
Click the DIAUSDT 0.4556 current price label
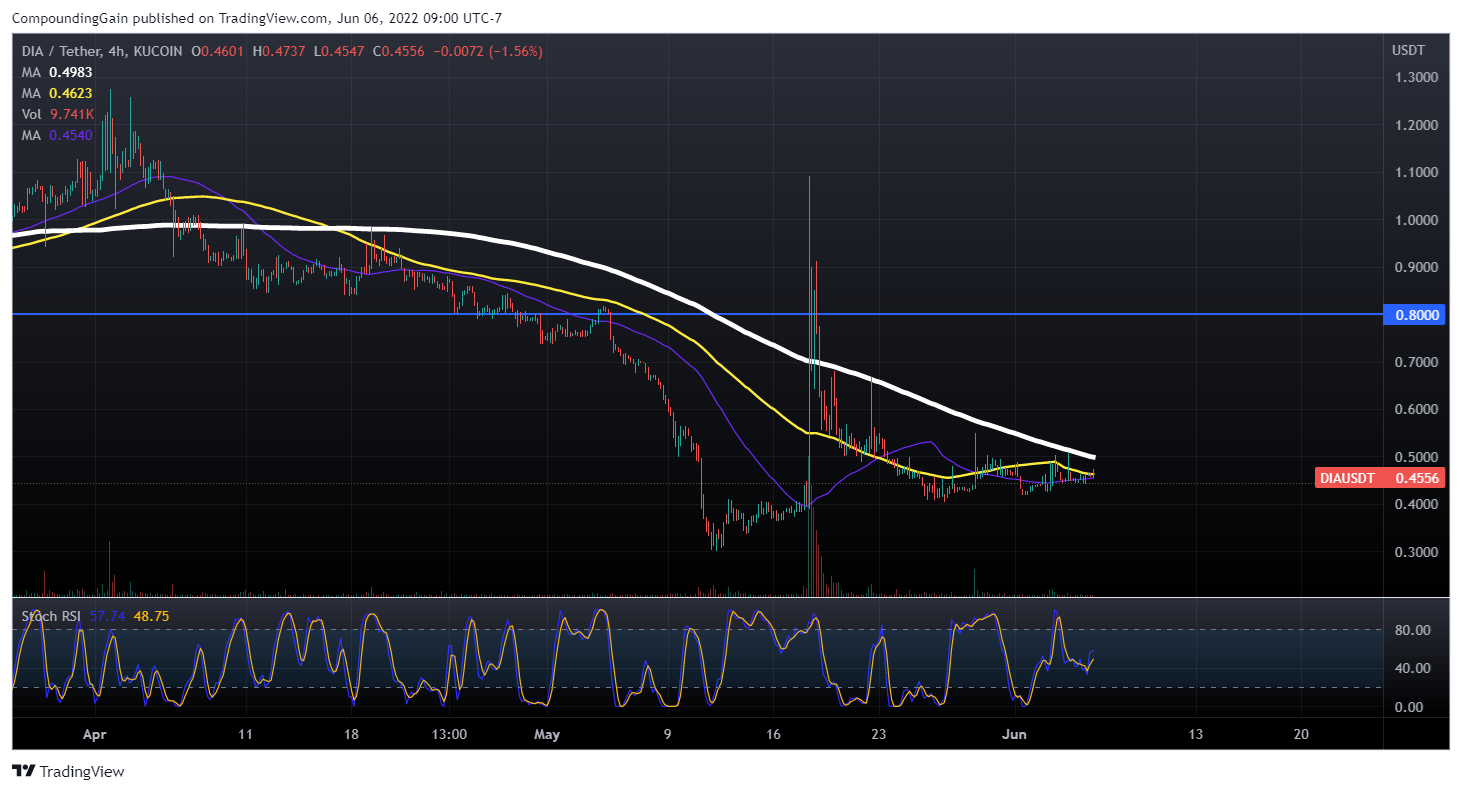pyautogui.click(x=1381, y=479)
